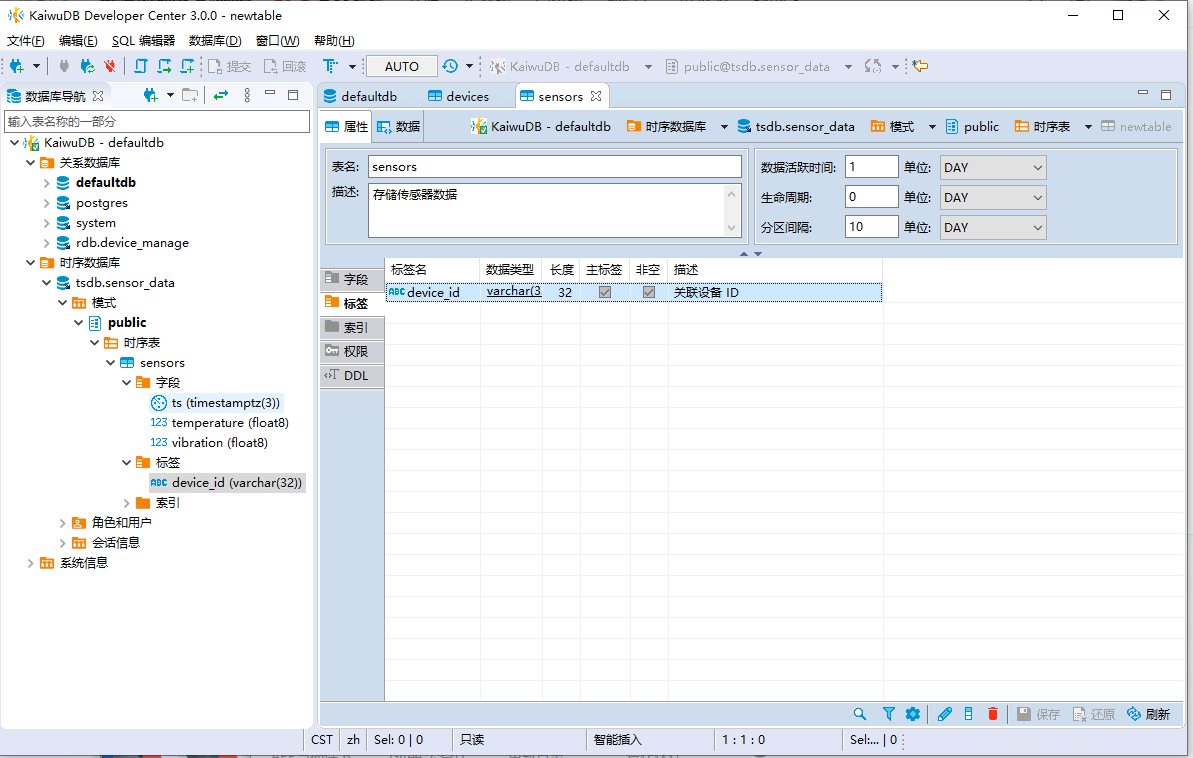This screenshot has height=758, width=1193.
Task: Expand the 系统信息 tree node
Action: 30,563
